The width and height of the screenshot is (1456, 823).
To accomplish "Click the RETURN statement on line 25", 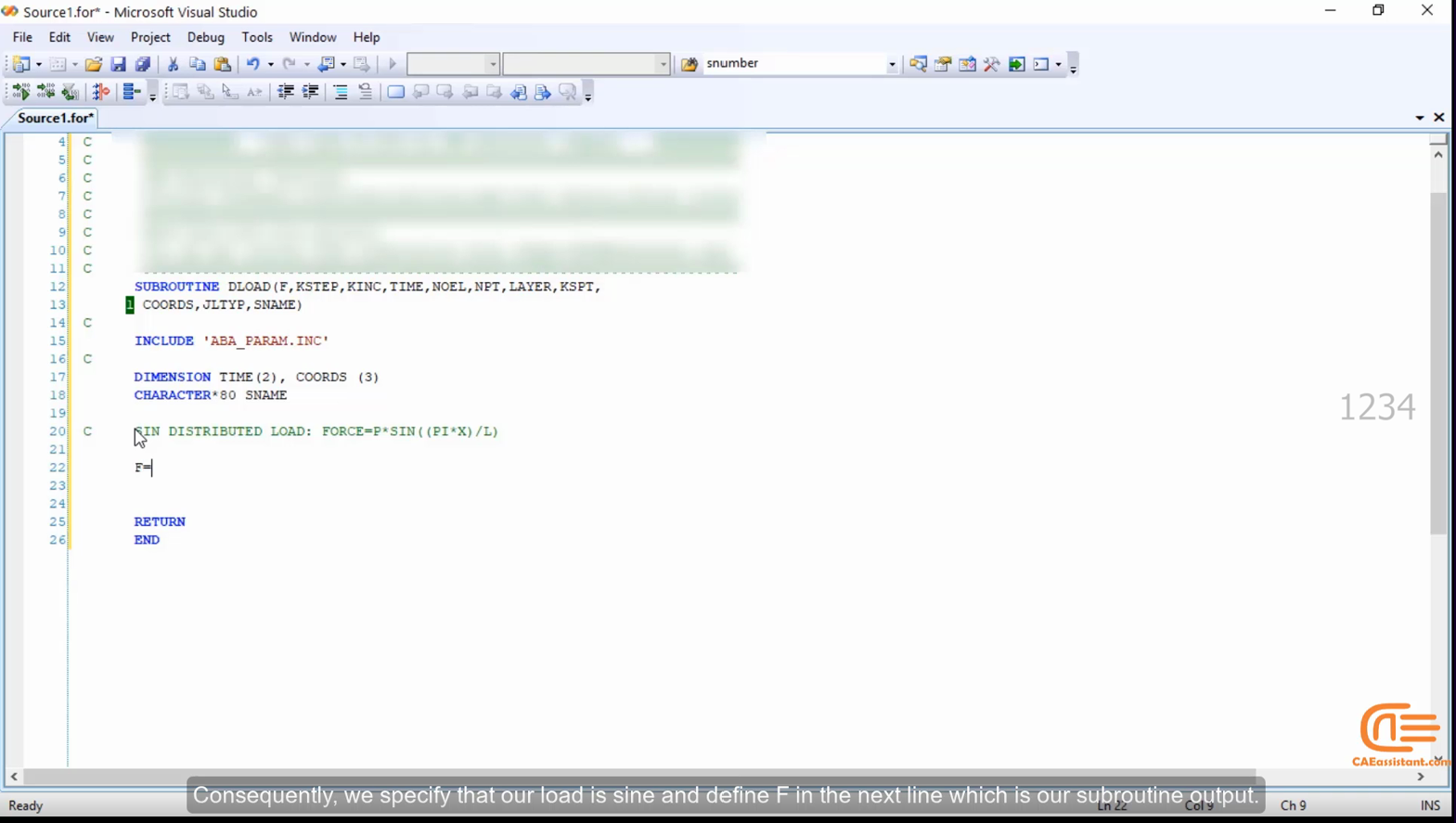I will 160,522.
